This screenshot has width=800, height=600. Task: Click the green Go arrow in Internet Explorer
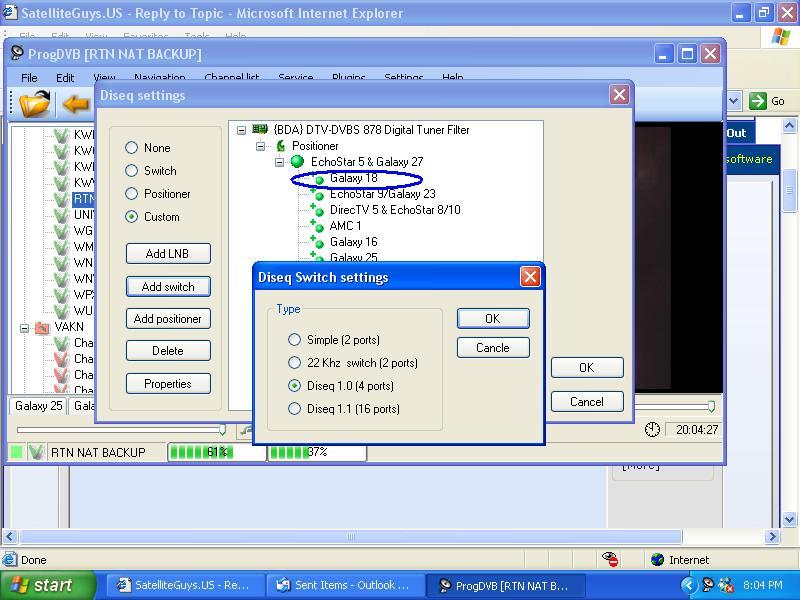pyautogui.click(x=758, y=101)
